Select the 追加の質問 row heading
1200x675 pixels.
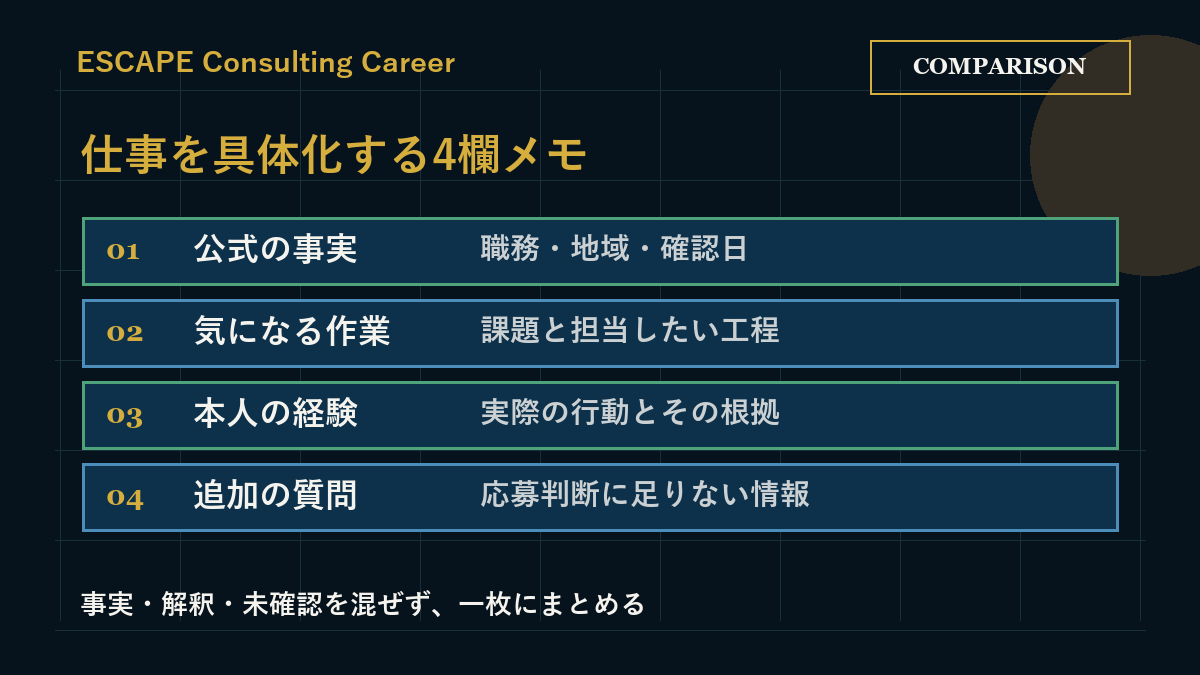click(x=275, y=496)
